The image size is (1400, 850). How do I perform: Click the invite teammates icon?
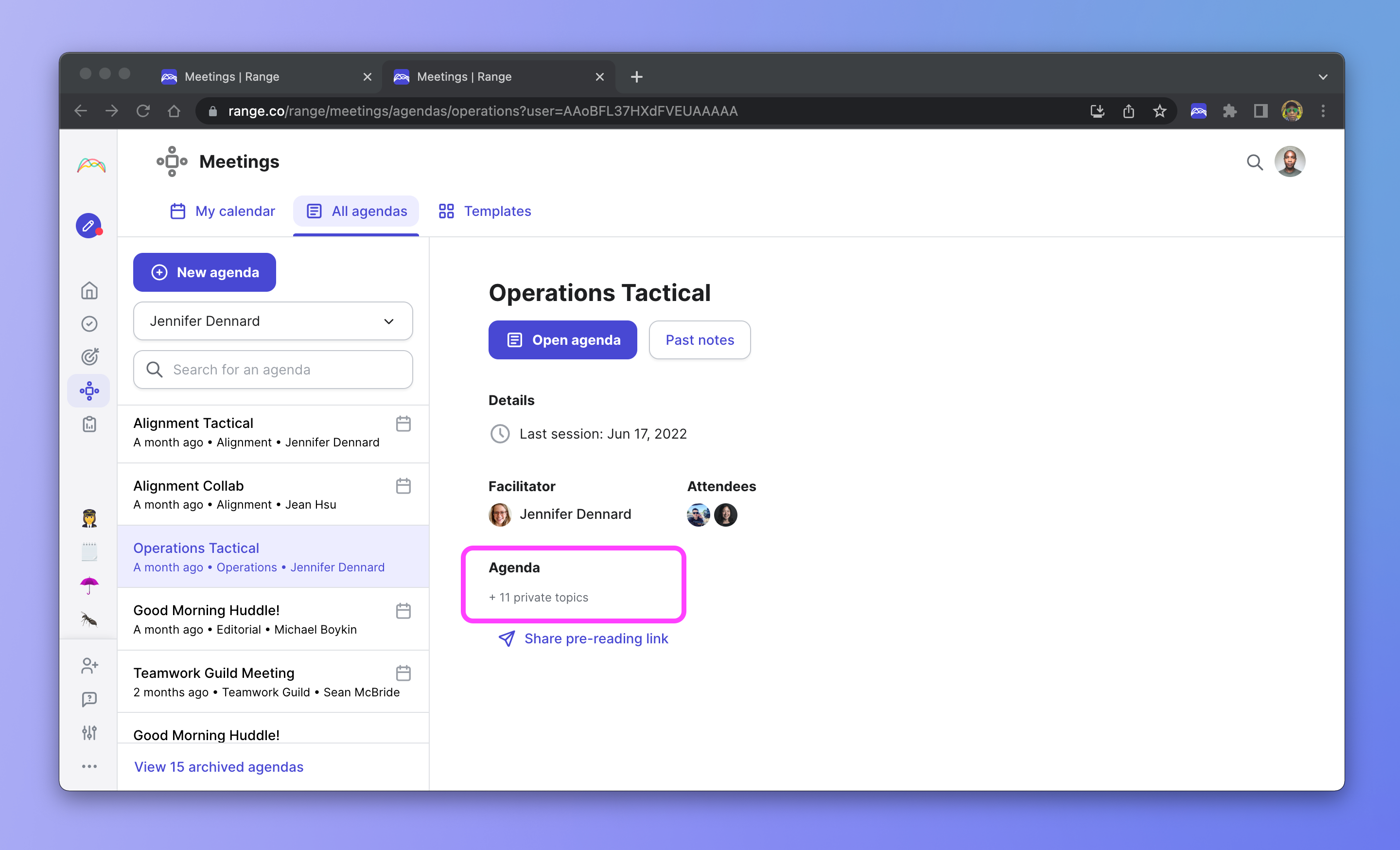(x=89, y=665)
